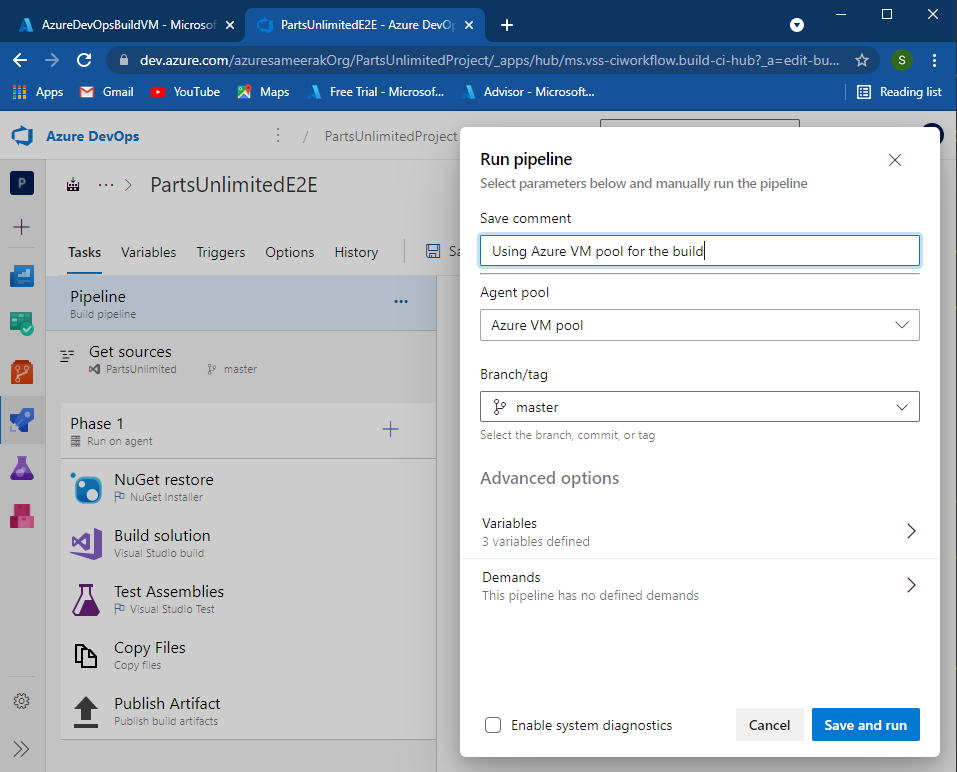Viewport: 957px width, 772px height.
Task: Open the Gmail bookmark
Action: (107, 92)
